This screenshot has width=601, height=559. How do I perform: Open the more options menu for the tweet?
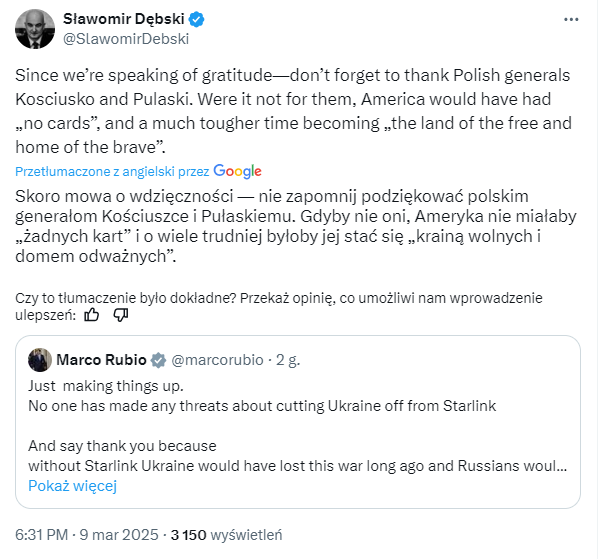tap(571, 19)
